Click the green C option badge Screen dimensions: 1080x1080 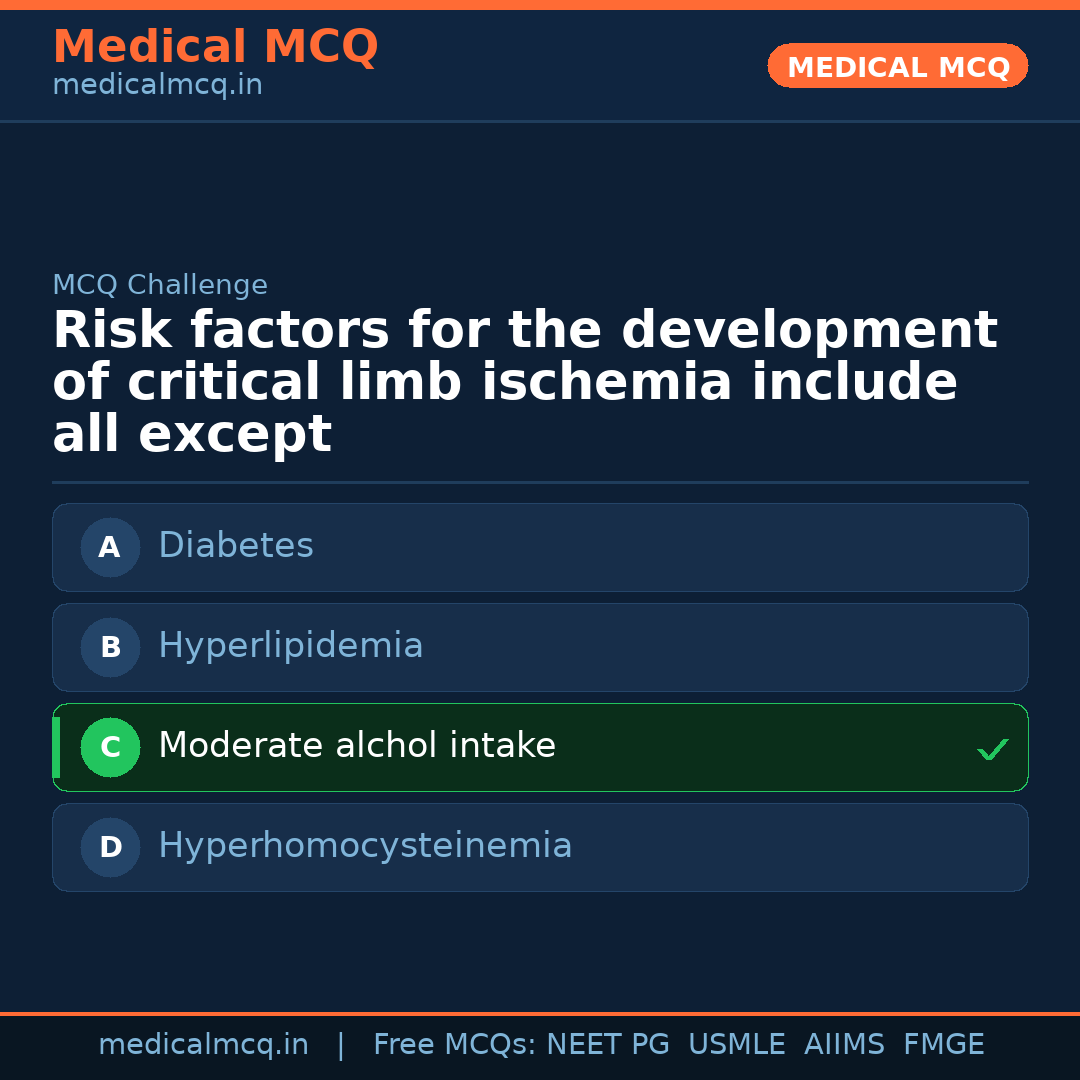(x=110, y=747)
